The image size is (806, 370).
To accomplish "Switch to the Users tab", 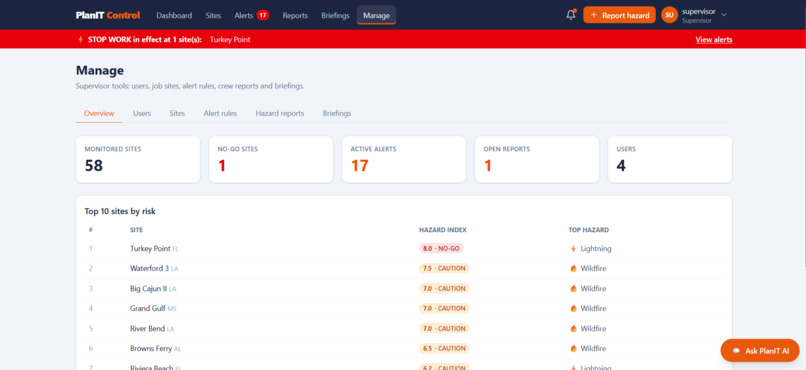I will point(142,114).
